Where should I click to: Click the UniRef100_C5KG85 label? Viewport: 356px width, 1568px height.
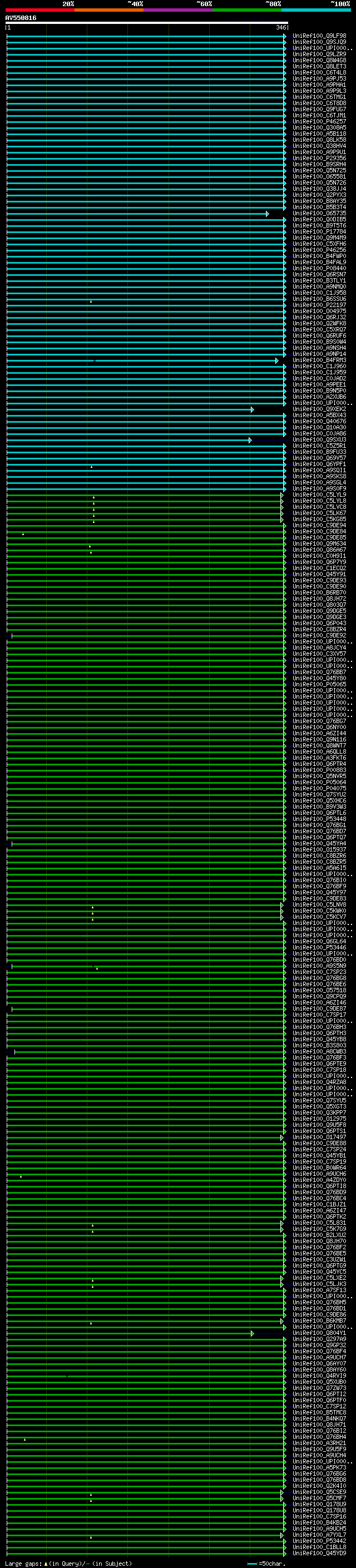[x=319, y=519]
